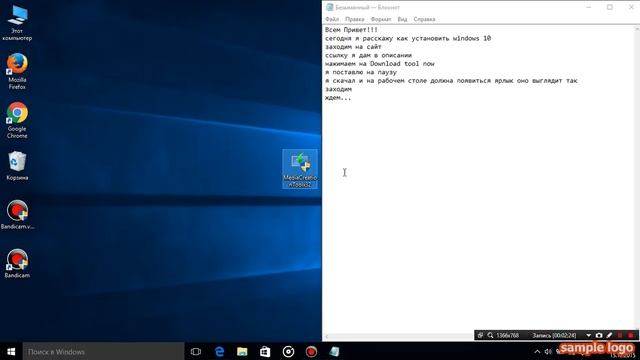The width and height of the screenshot is (640, 360).
Task: Open the disc media app taskbar icon
Action: point(288,351)
